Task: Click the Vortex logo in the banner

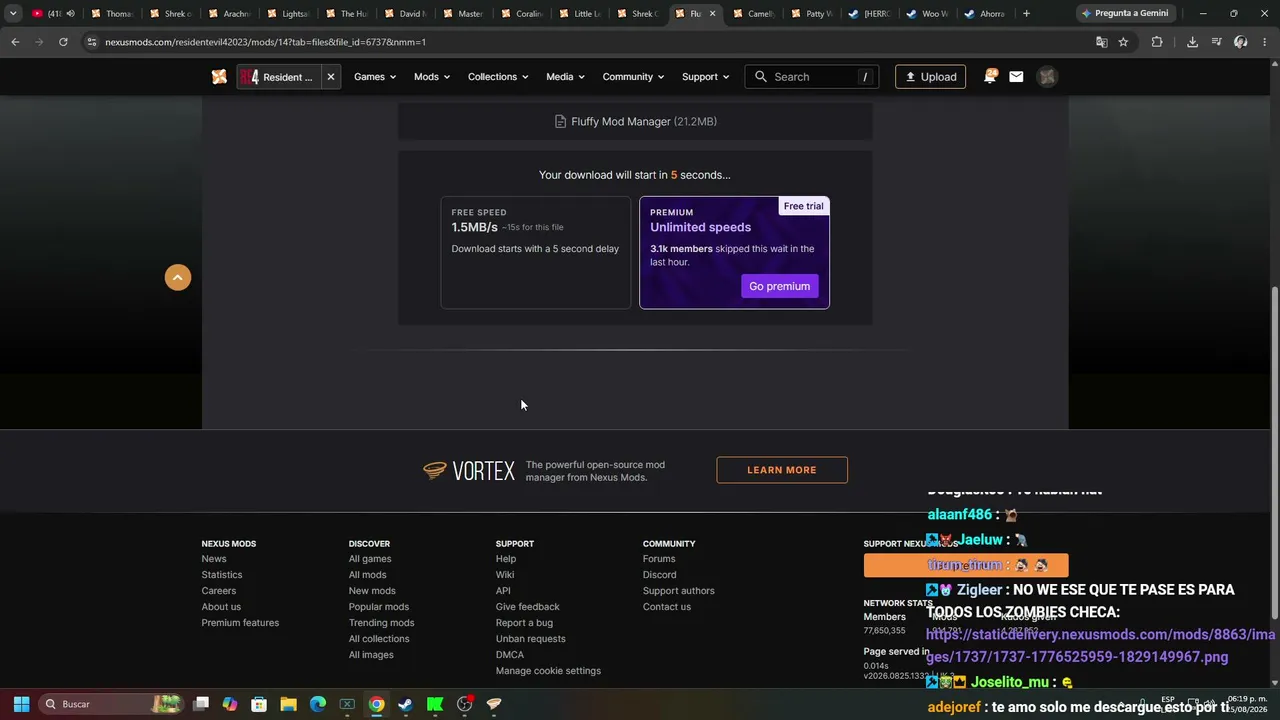Action: (469, 470)
